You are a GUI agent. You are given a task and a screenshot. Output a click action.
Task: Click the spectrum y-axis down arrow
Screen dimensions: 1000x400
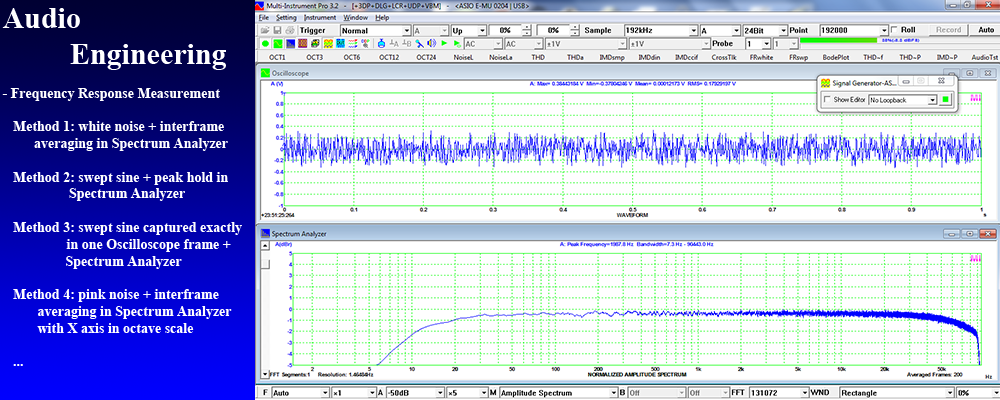[265, 375]
